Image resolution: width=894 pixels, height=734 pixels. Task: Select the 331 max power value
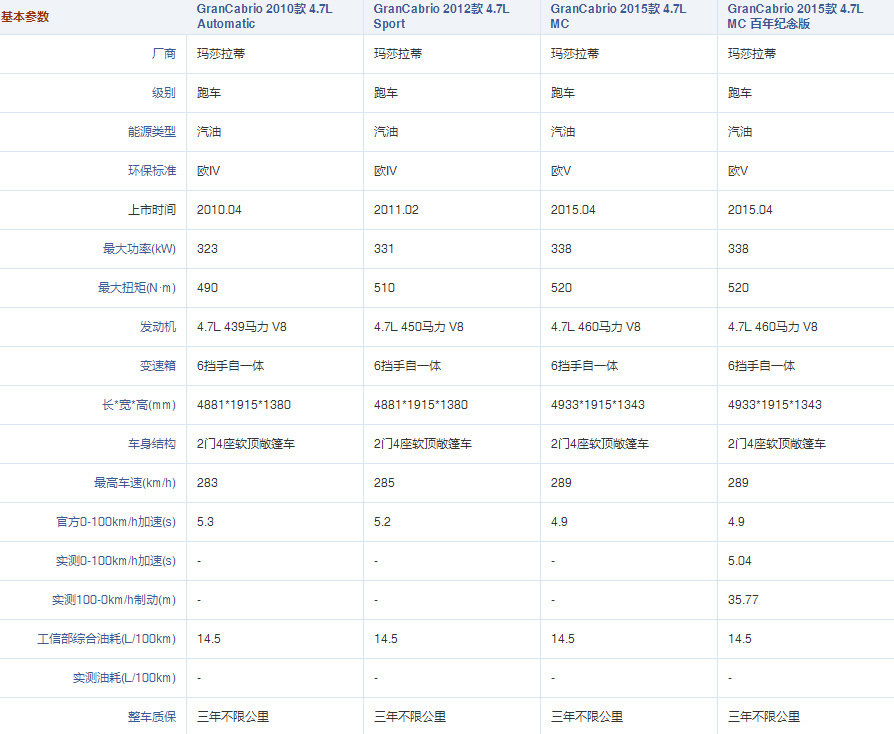tap(384, 249)
